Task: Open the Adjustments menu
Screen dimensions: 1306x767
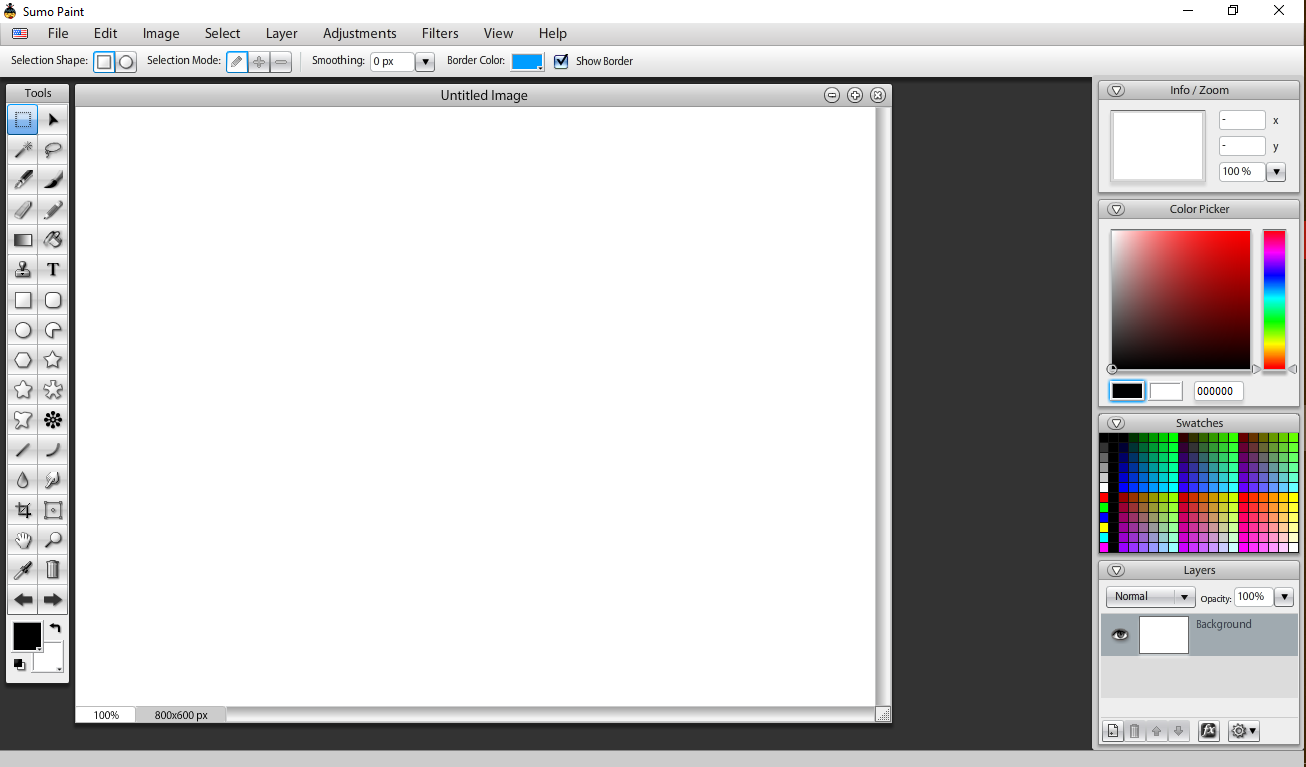Action: coord(359,33)
